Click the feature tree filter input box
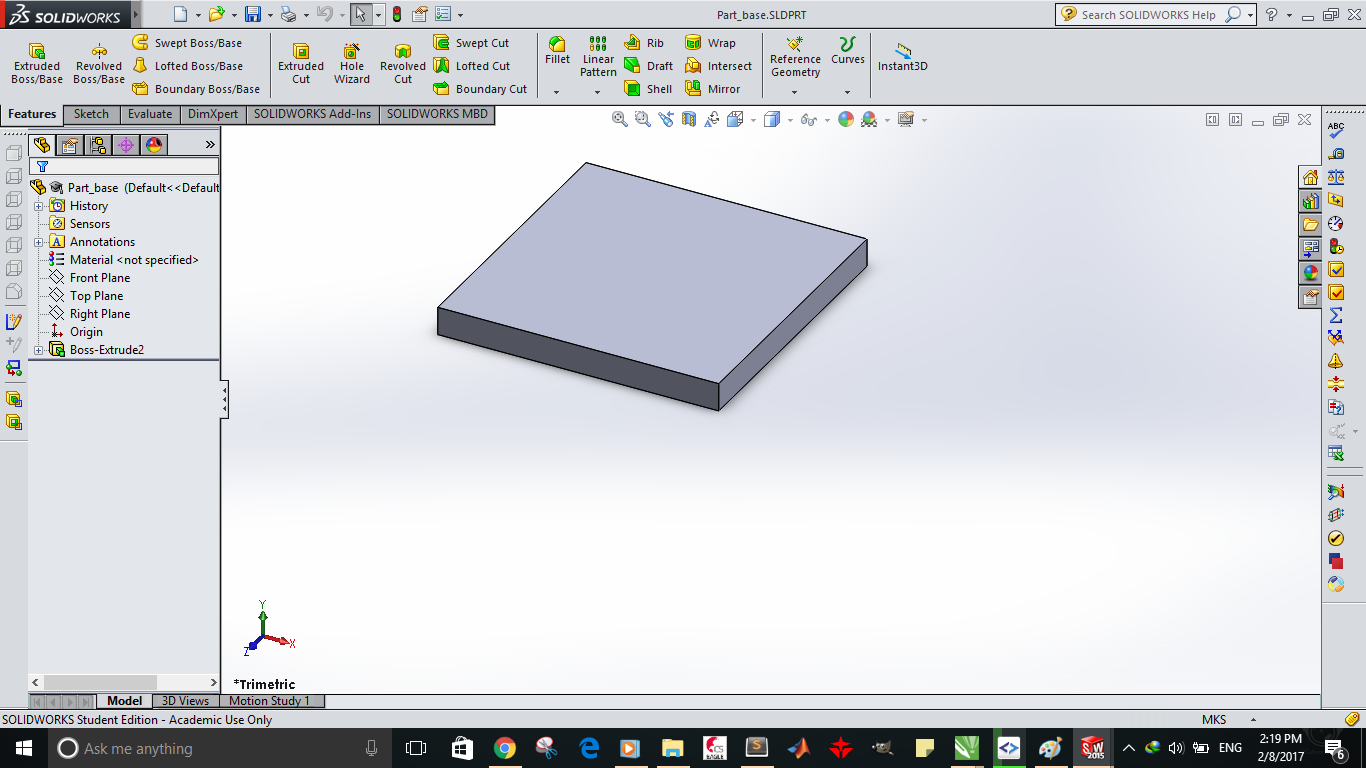1366x768 pixels. click(x=124, y=167)
